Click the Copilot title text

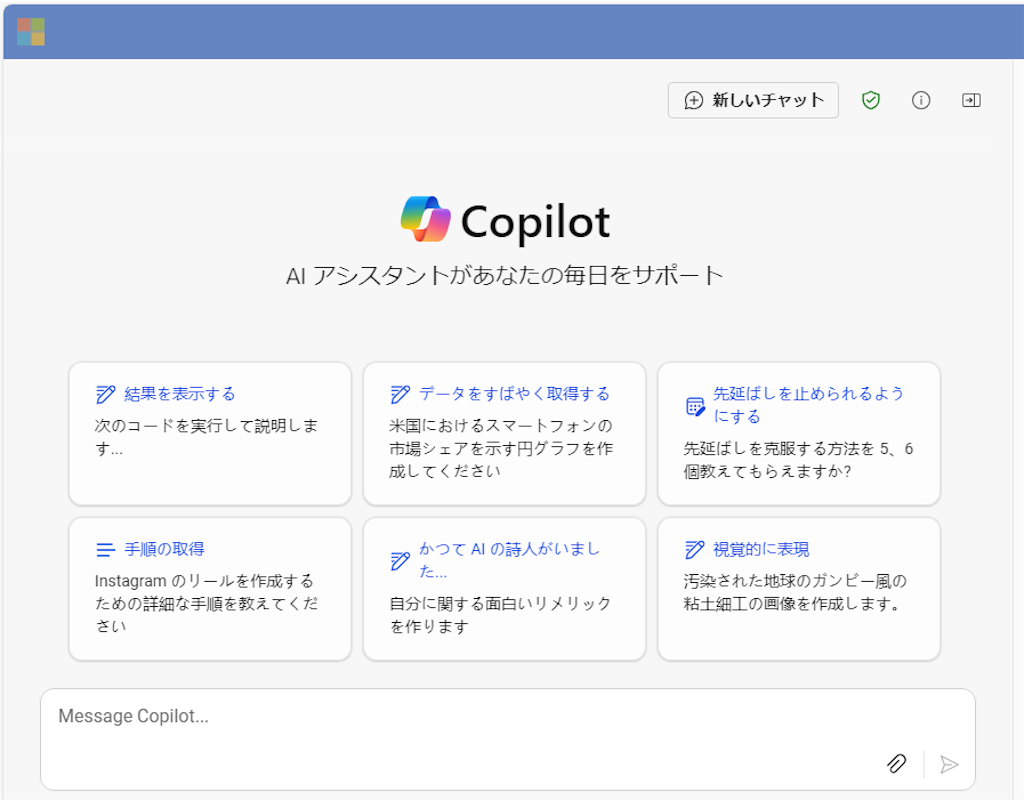coord(536,222)
